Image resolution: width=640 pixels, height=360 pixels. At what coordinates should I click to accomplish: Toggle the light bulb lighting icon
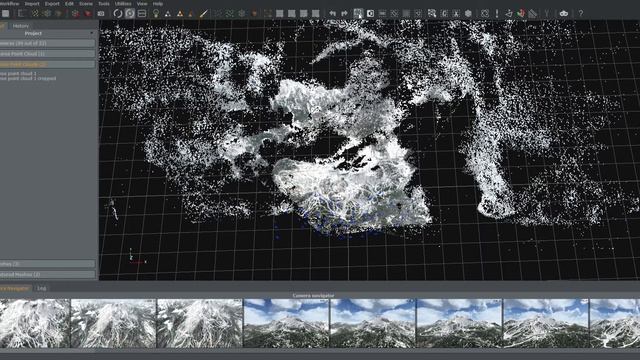(x=156, y=13)
